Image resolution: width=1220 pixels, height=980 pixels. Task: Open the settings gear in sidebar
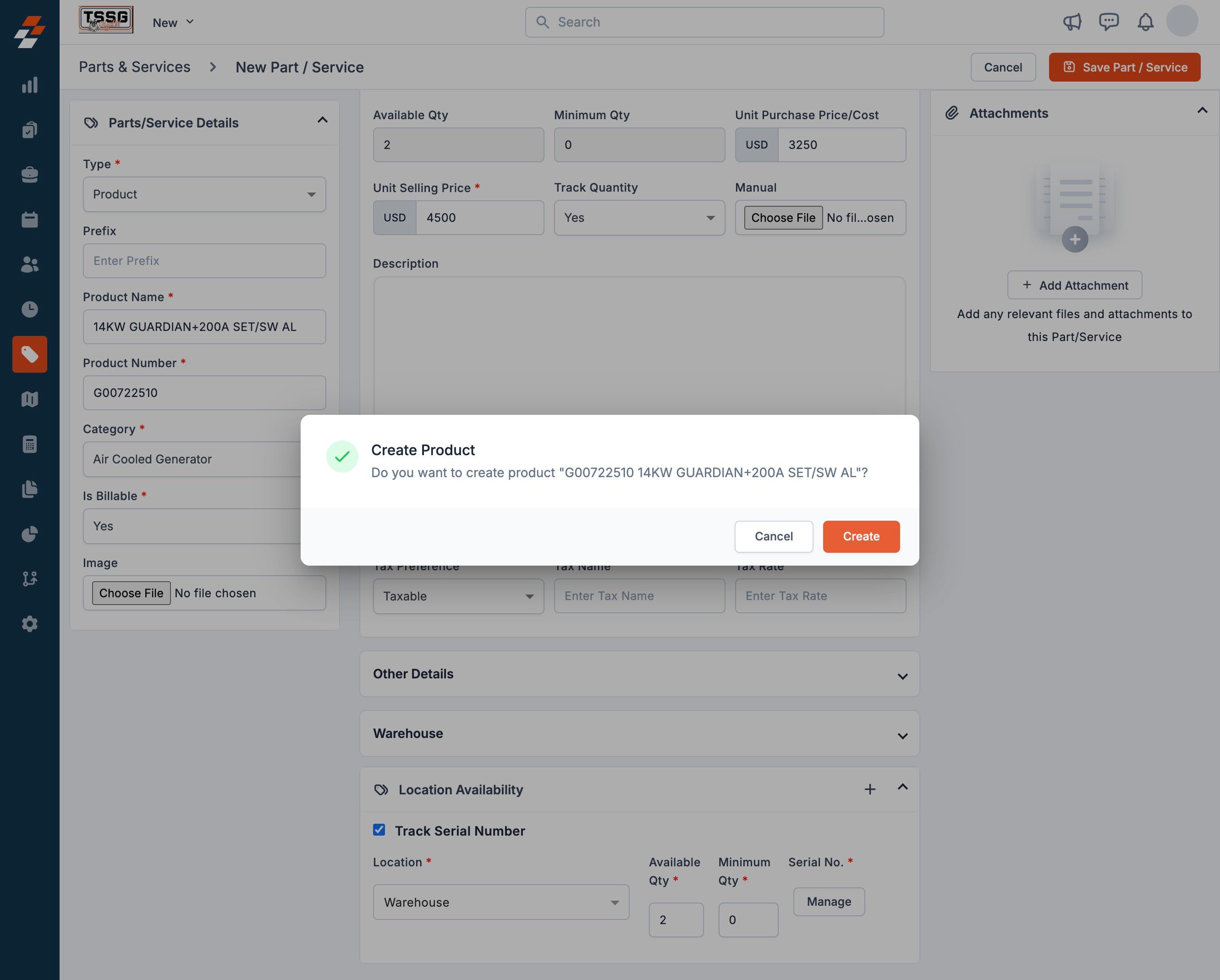(29, 623)
